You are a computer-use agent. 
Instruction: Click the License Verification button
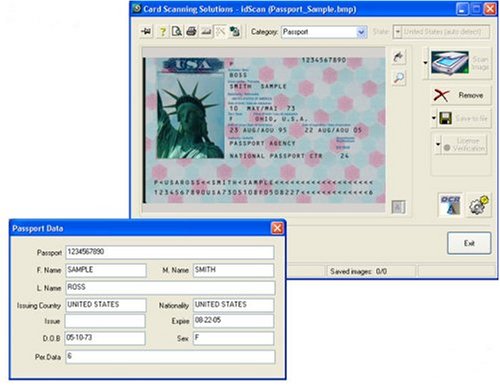click(465, 145)
